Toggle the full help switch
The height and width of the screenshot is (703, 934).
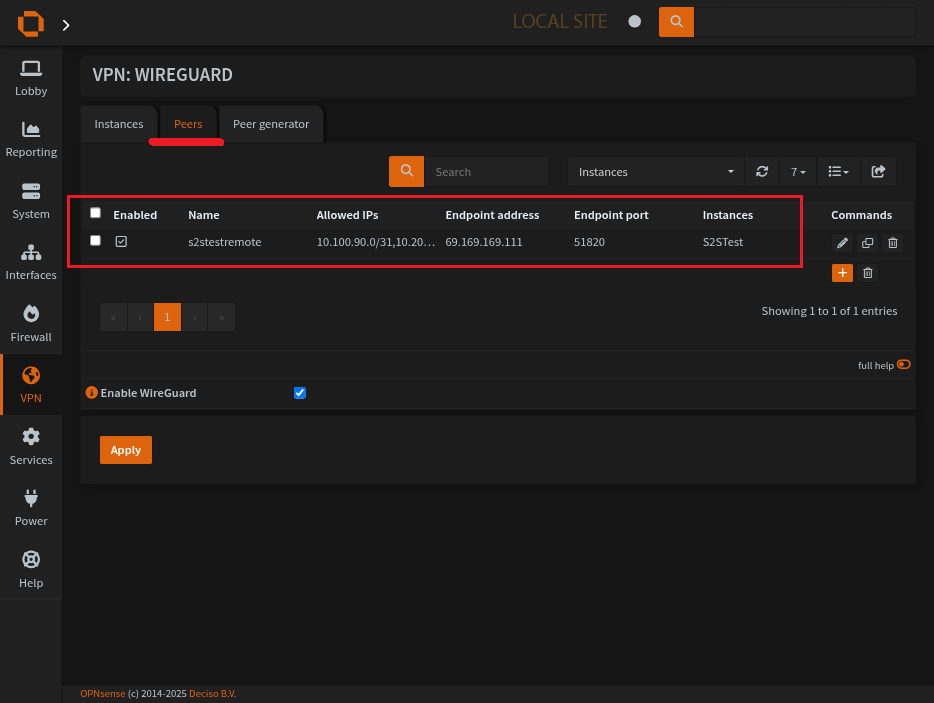coord(904,365)
